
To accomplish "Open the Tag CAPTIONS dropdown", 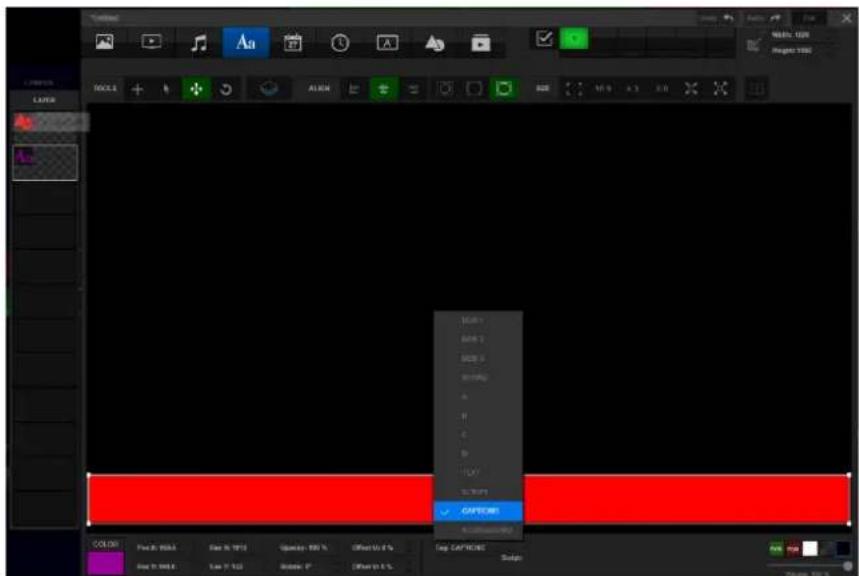I will pyautogui.click(x=461, y=548).
